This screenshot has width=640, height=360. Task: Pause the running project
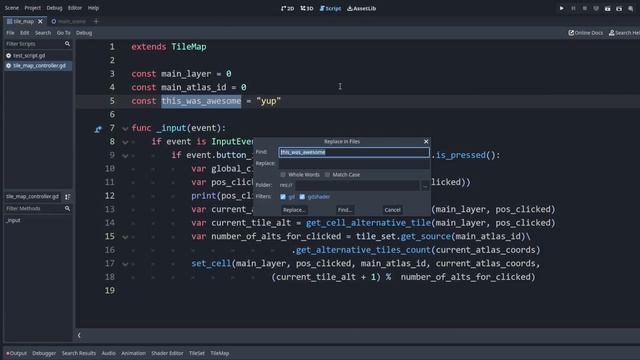(x=573, y=8)
